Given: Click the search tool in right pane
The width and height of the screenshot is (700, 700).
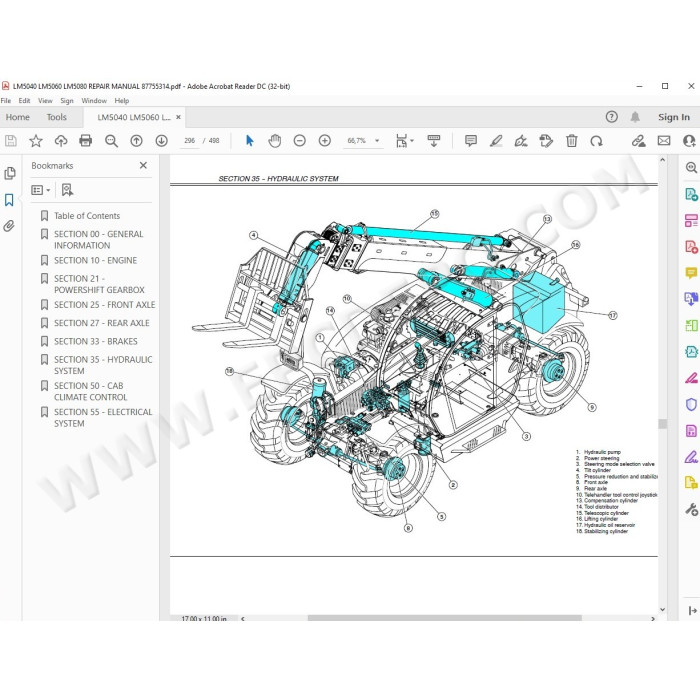Looking at the screenshot, I should 691,168.
